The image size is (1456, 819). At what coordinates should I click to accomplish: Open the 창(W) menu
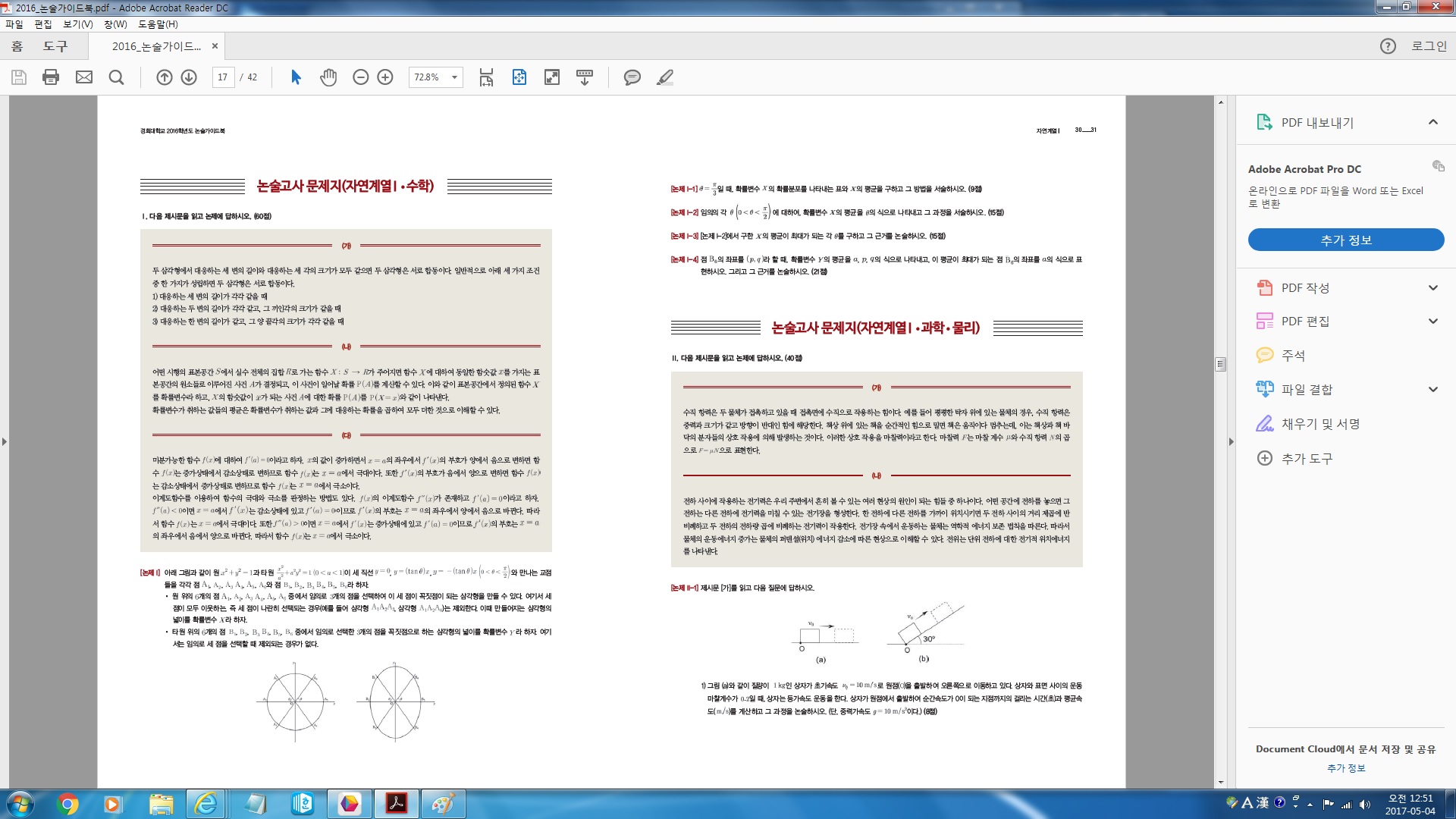pyautogui.click(x=115, y=24)
